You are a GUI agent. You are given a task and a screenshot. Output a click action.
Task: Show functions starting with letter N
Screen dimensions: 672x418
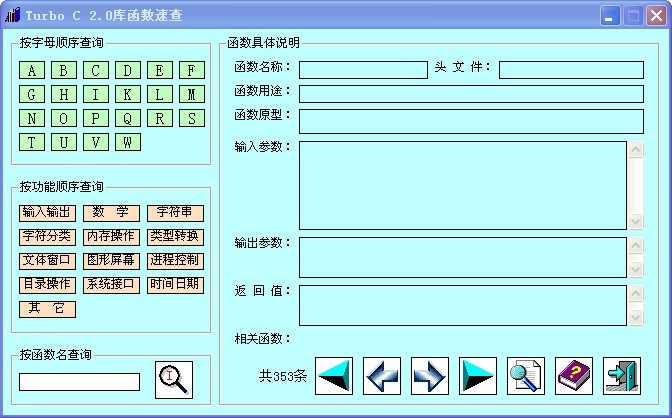tap(32, 118)
